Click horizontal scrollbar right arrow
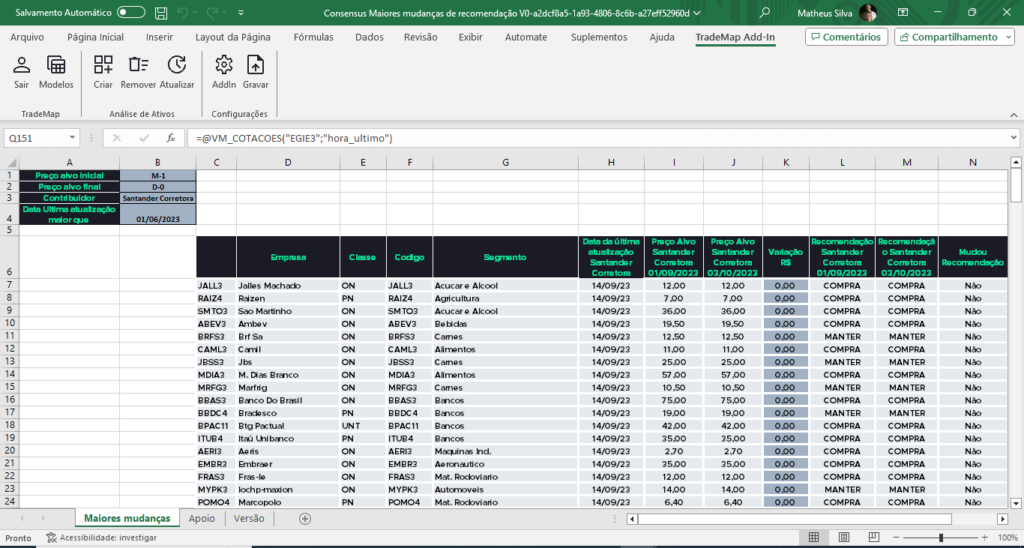The height and width of the screenshot is (548, 1024). point(1002,519)
